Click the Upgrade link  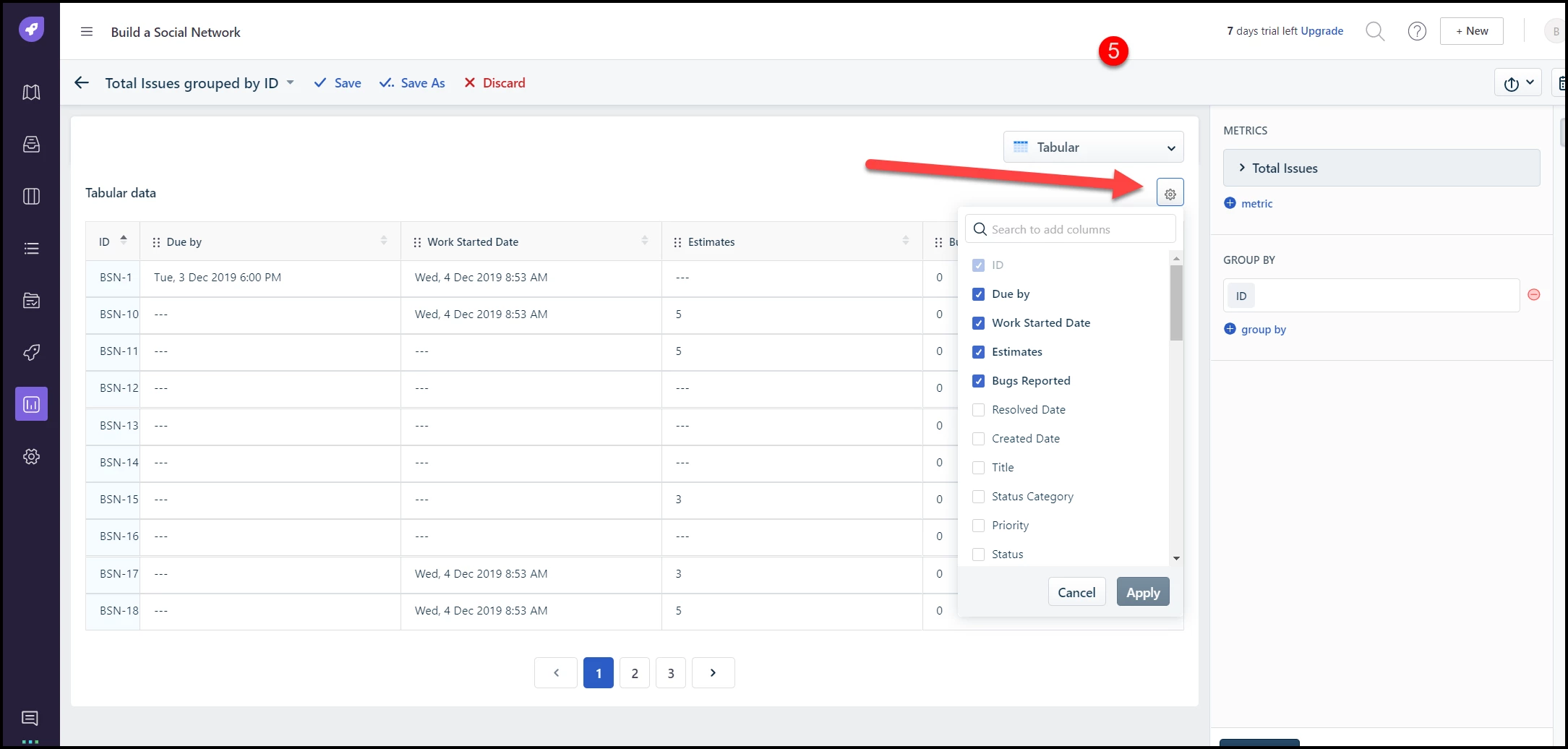(x=1321, y=31)
